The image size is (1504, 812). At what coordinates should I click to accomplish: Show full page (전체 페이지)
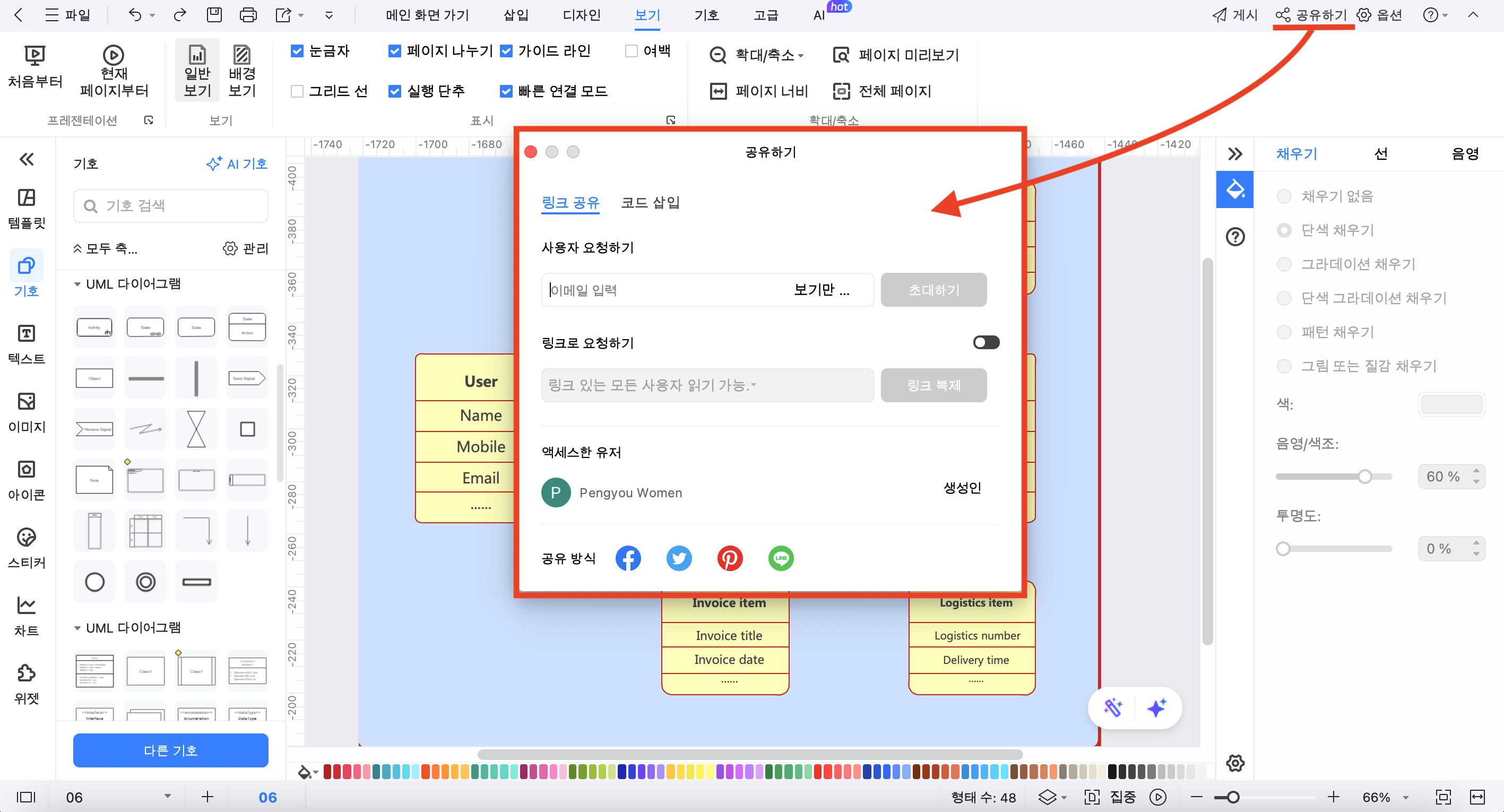[x=881, y=91]
